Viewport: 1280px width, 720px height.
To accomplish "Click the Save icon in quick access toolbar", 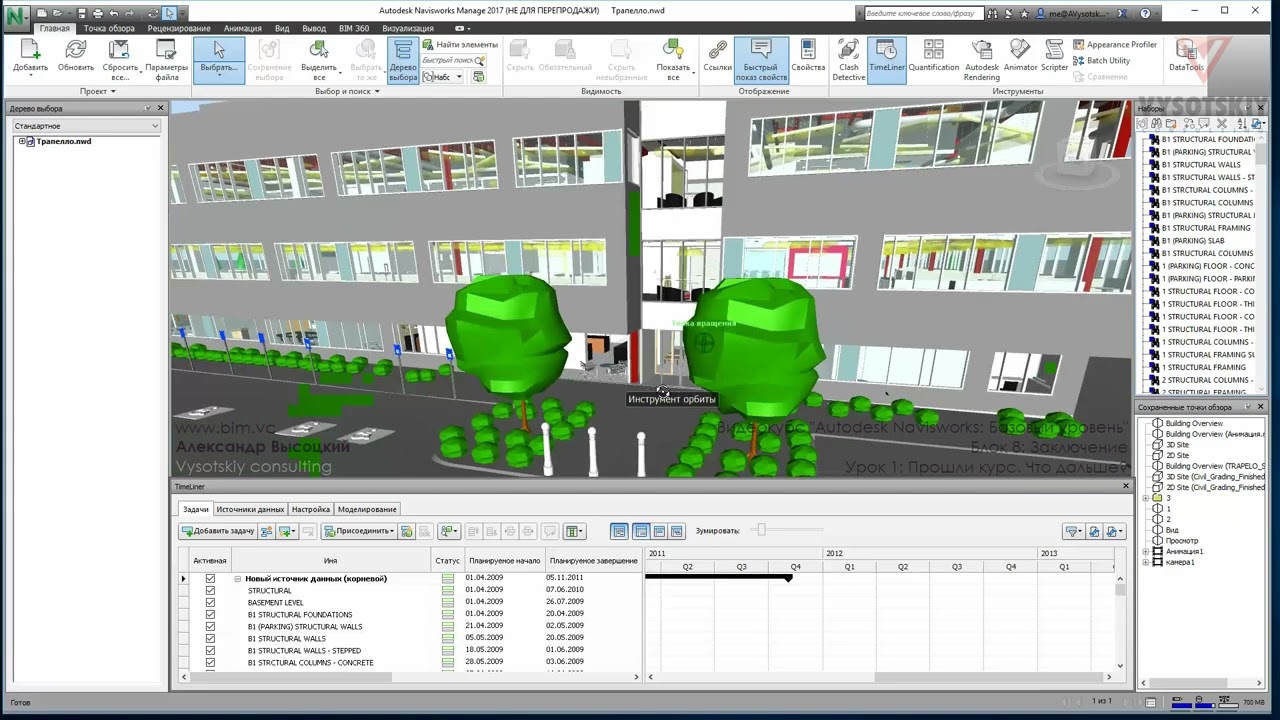I will [x=80, y=13].
